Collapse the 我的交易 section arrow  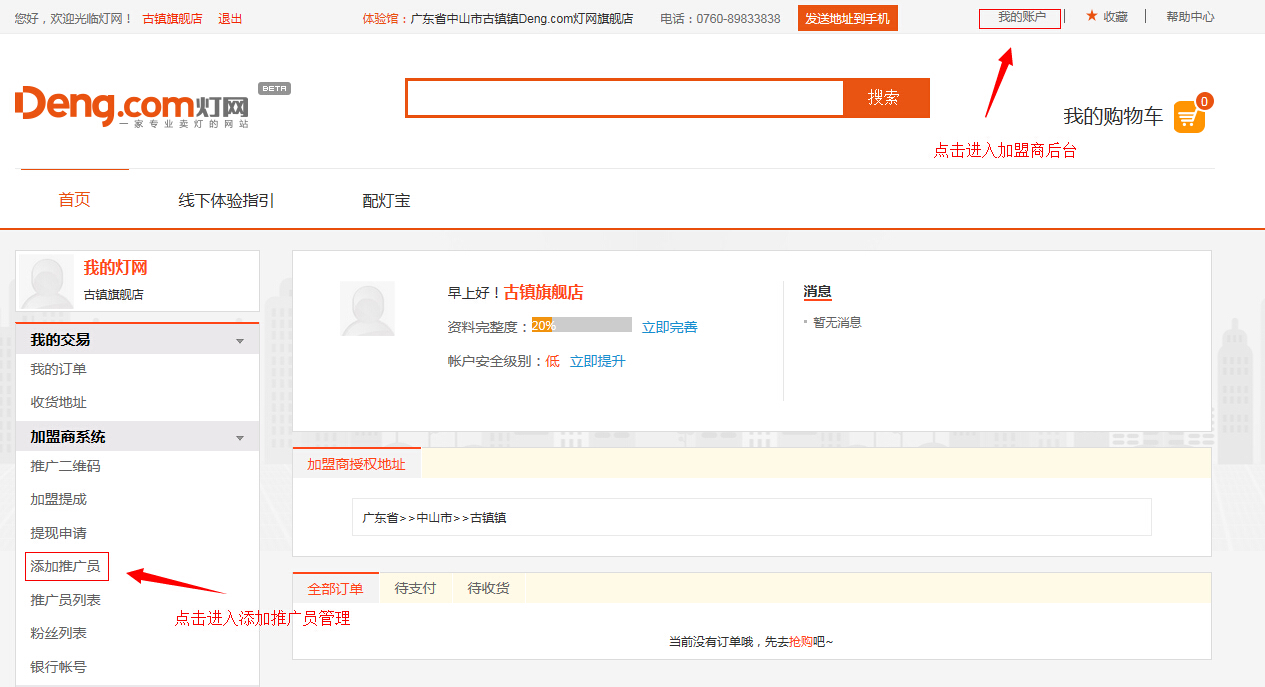click(240, 341)
